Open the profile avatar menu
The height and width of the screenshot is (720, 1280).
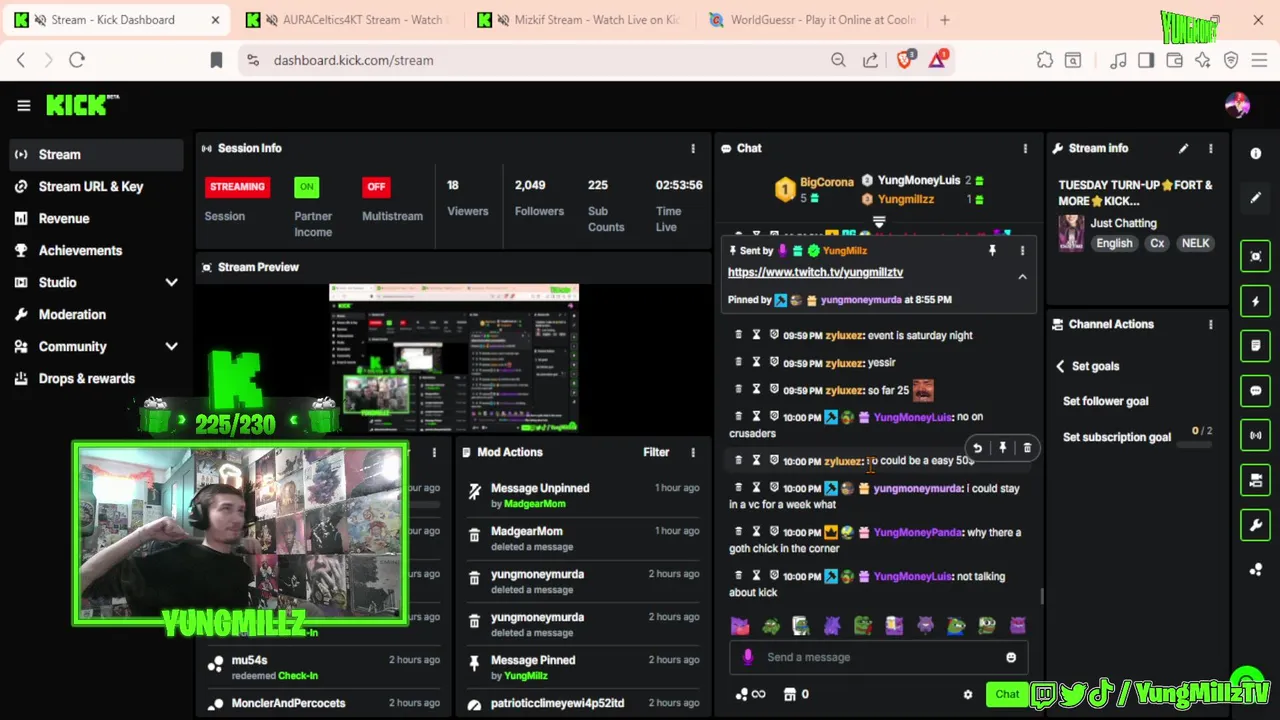[x=1237, y=105]
